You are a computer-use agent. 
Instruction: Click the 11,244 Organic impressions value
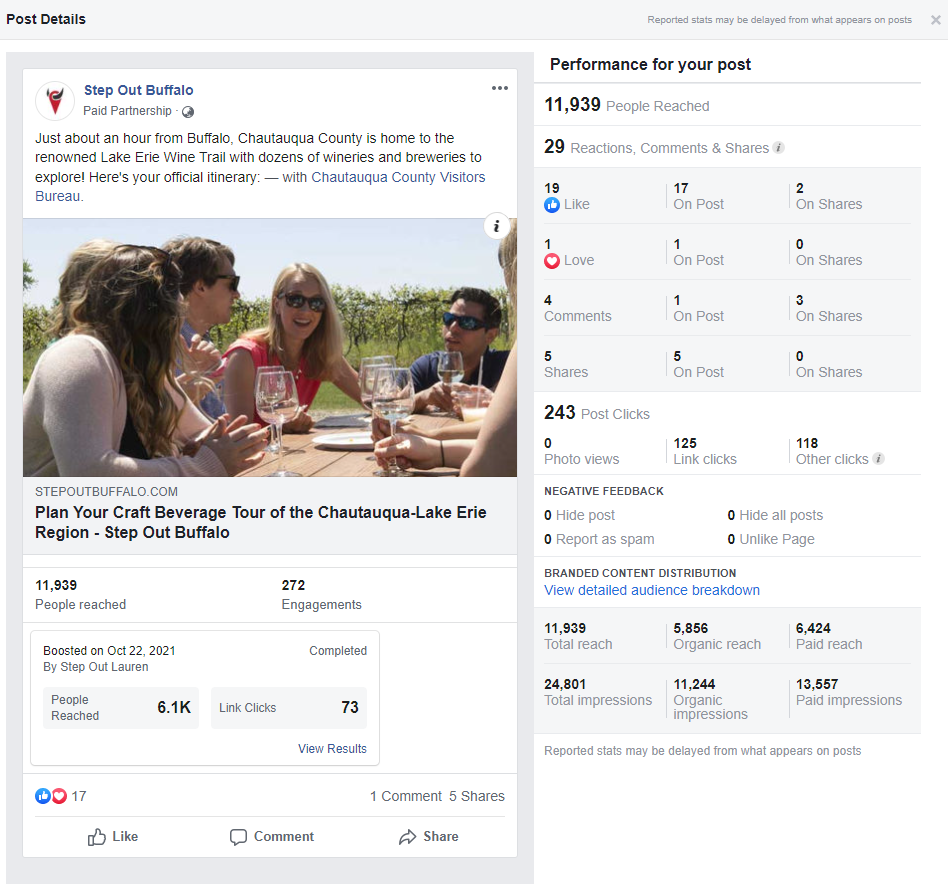[x=694, y=684]
